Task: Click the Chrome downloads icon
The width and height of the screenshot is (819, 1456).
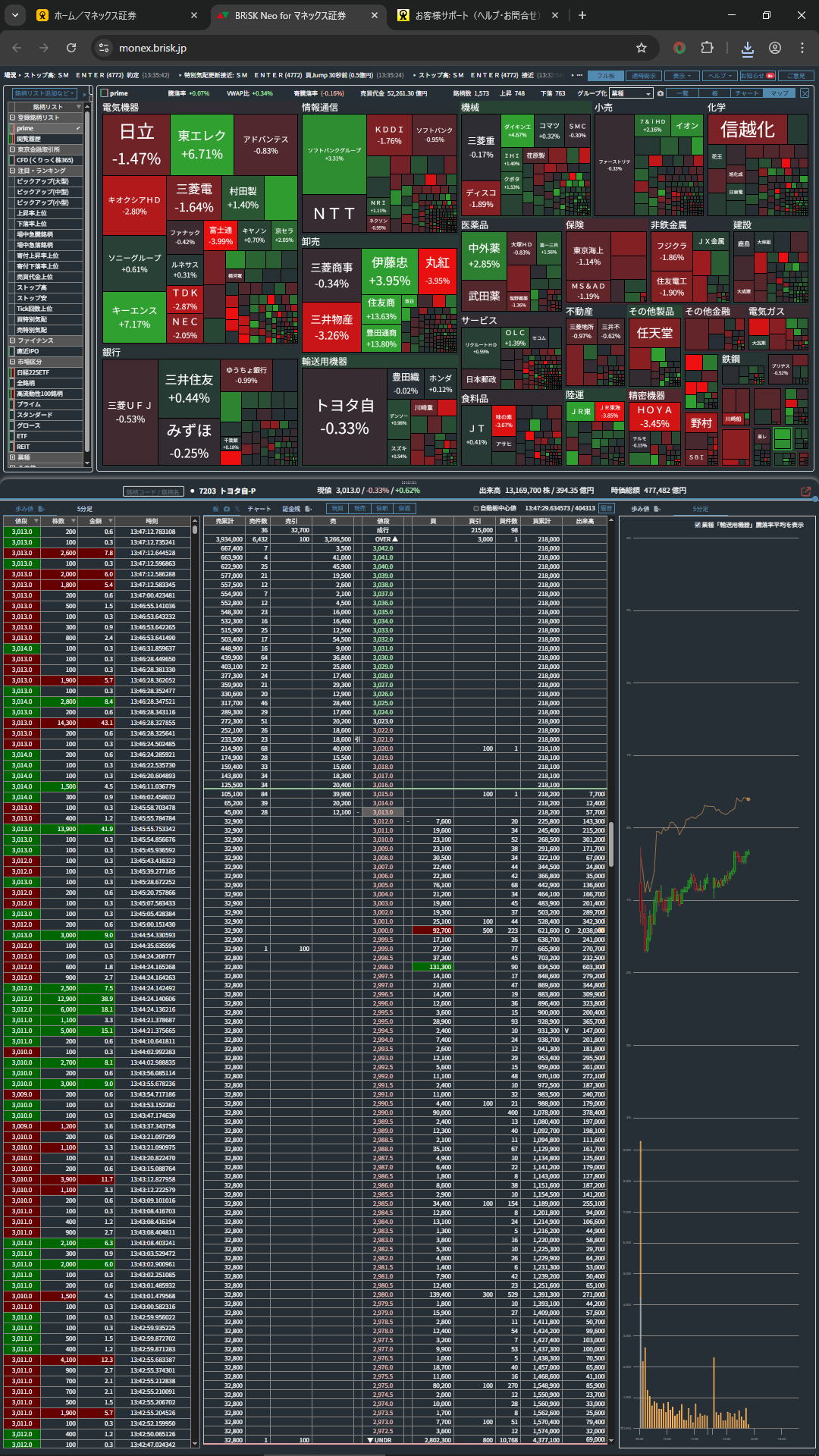Action: click(747, 48)
